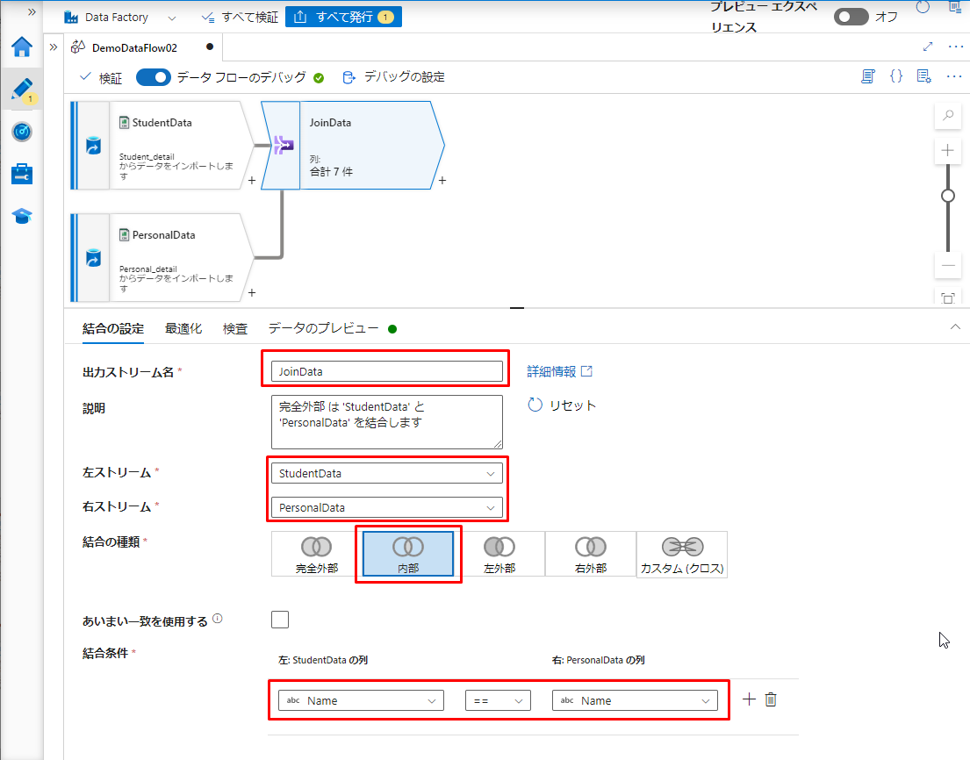This screenshot has width=970, height=760.
Task: Click the canvas zoom slider handle
Action: click(x=948, y=196)
